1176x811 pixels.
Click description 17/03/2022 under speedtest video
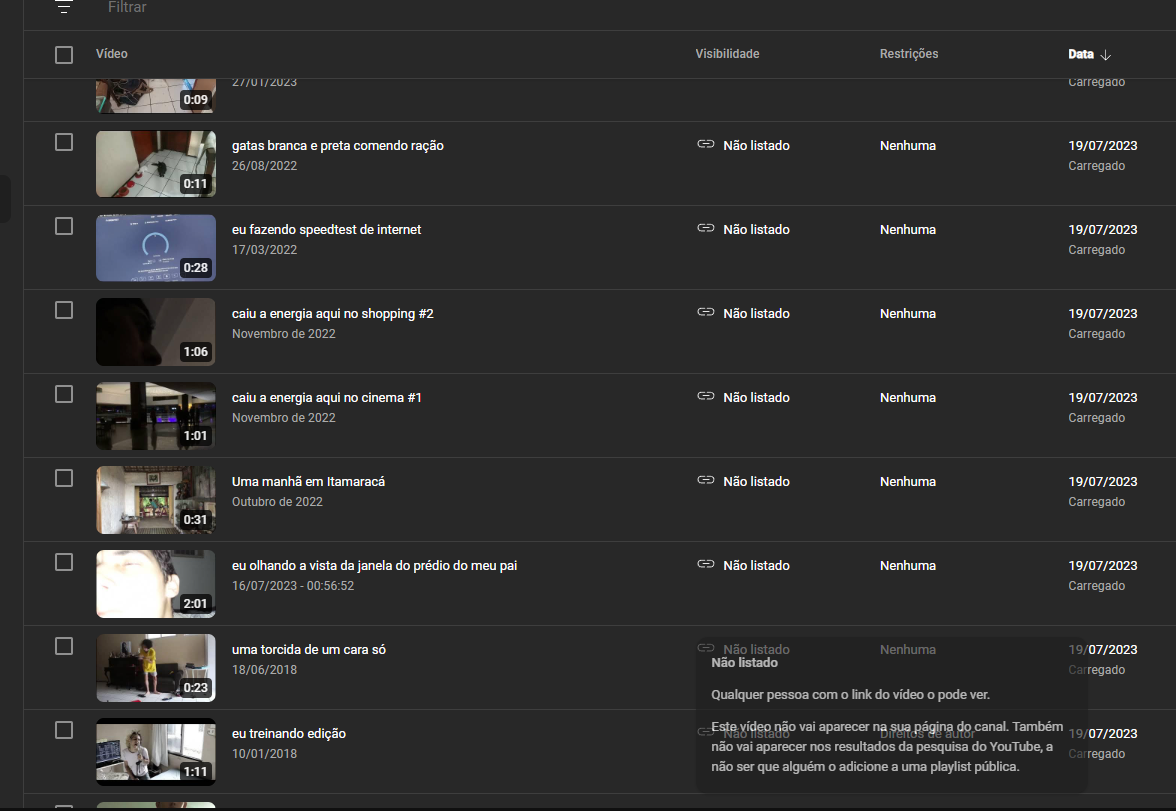(264, 250)
